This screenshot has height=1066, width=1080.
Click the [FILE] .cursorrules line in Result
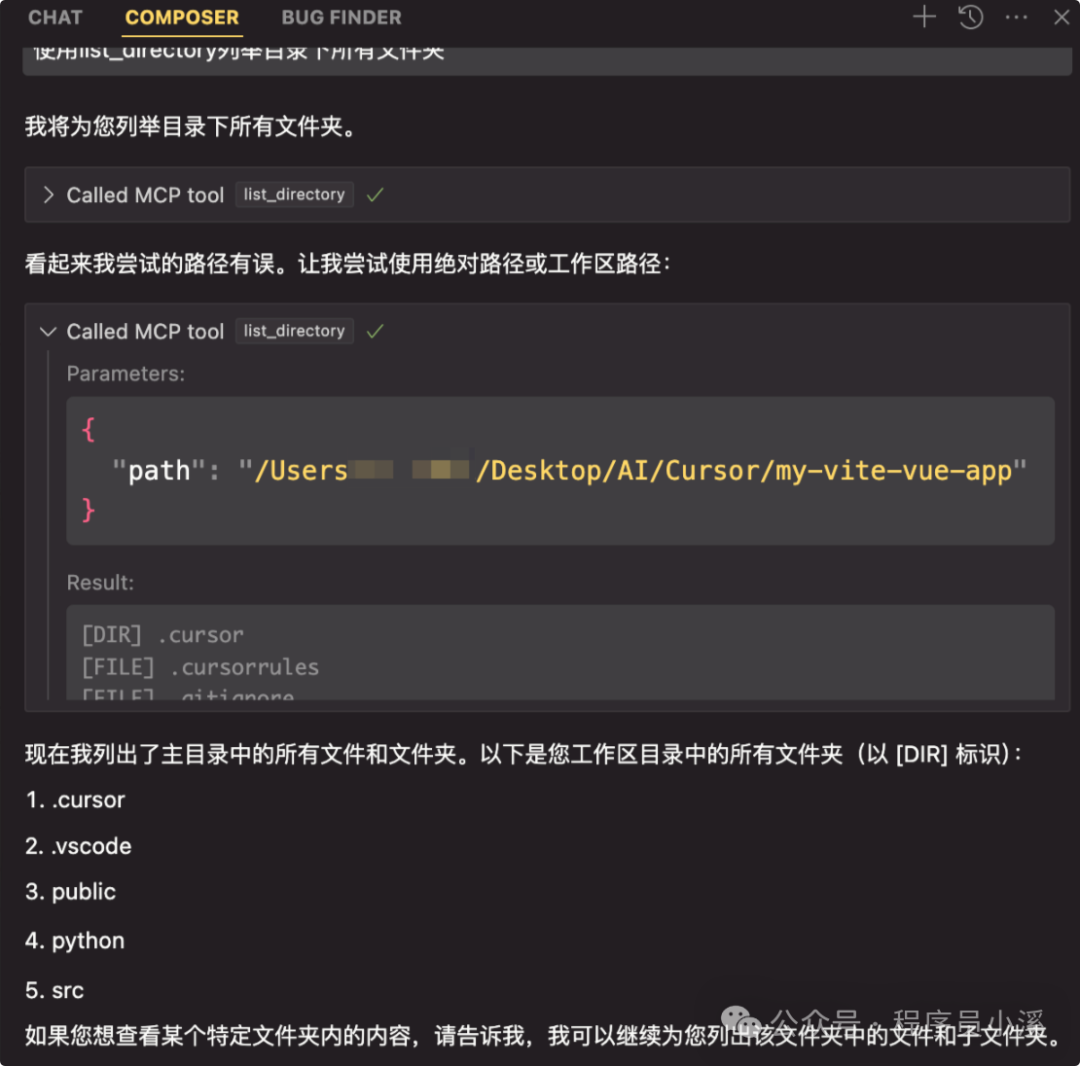200,667
